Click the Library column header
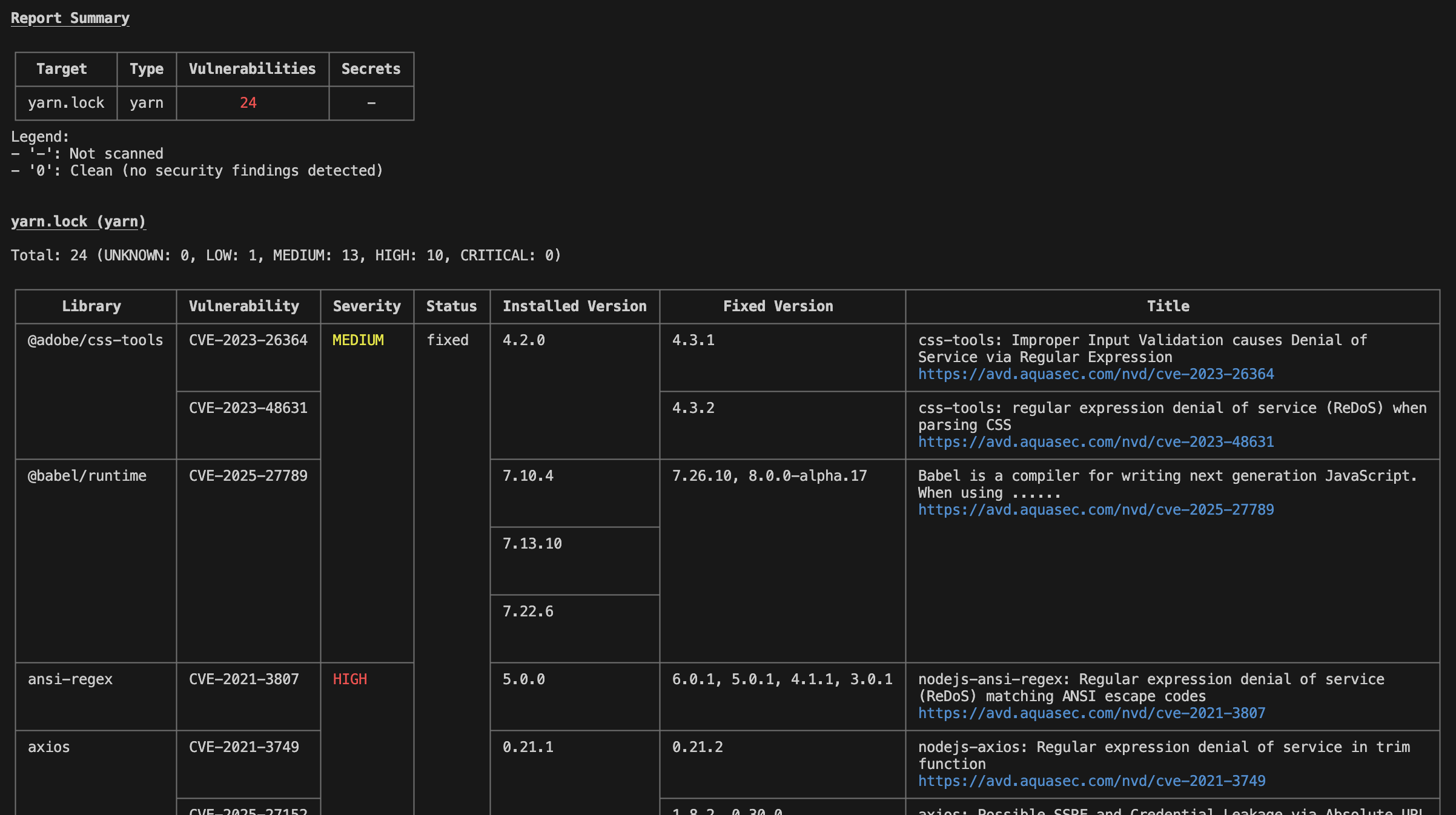Image resolution: width=1456 pixels, height=815 pixels. point(91,306)
